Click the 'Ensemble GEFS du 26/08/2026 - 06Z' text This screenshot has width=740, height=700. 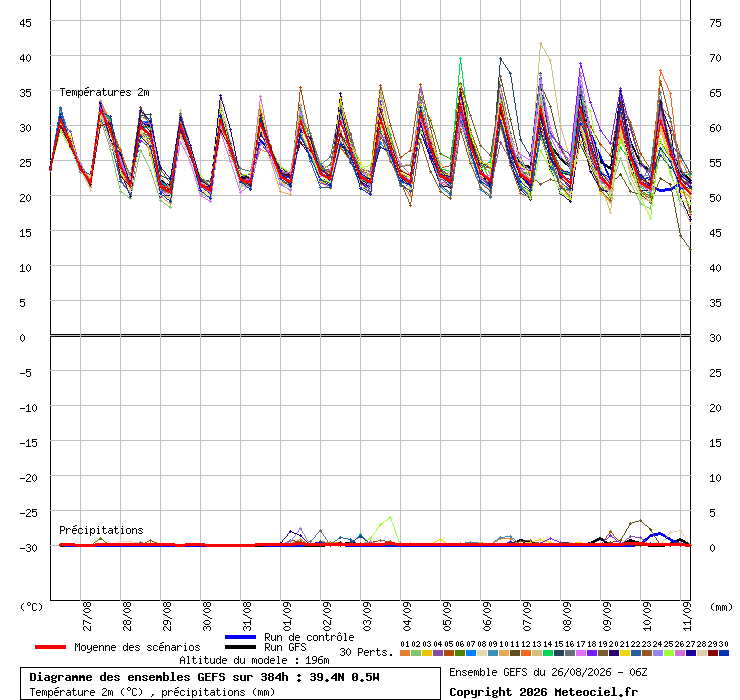(548, 672)
